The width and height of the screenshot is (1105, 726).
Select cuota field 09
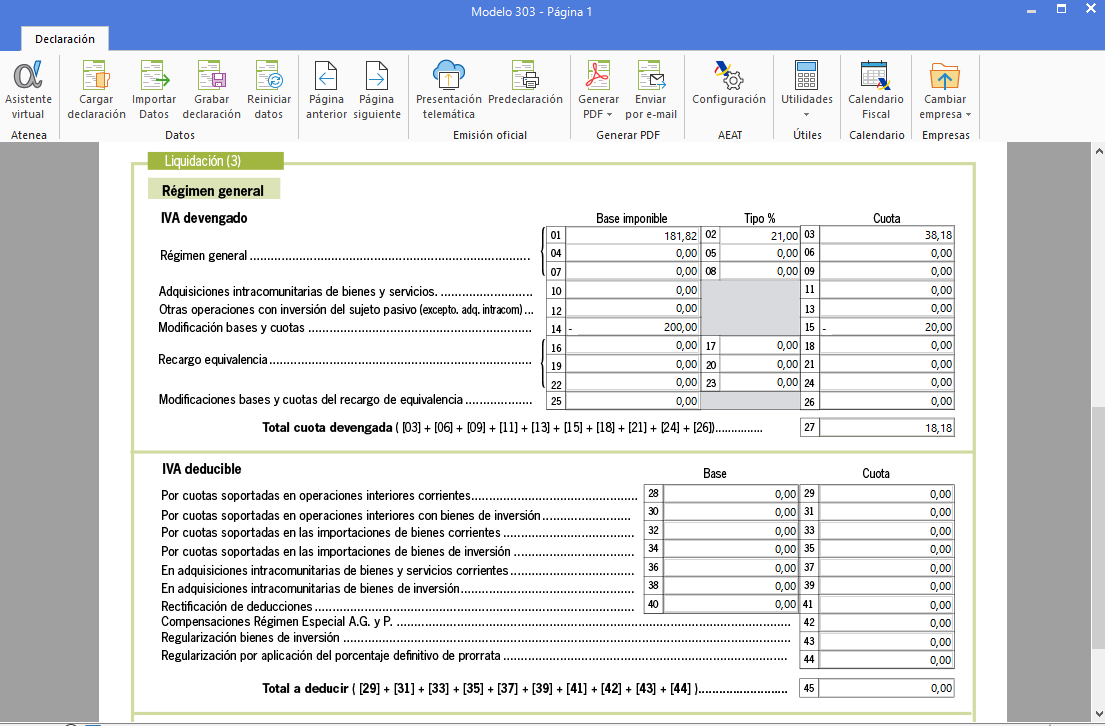[887, 271]
